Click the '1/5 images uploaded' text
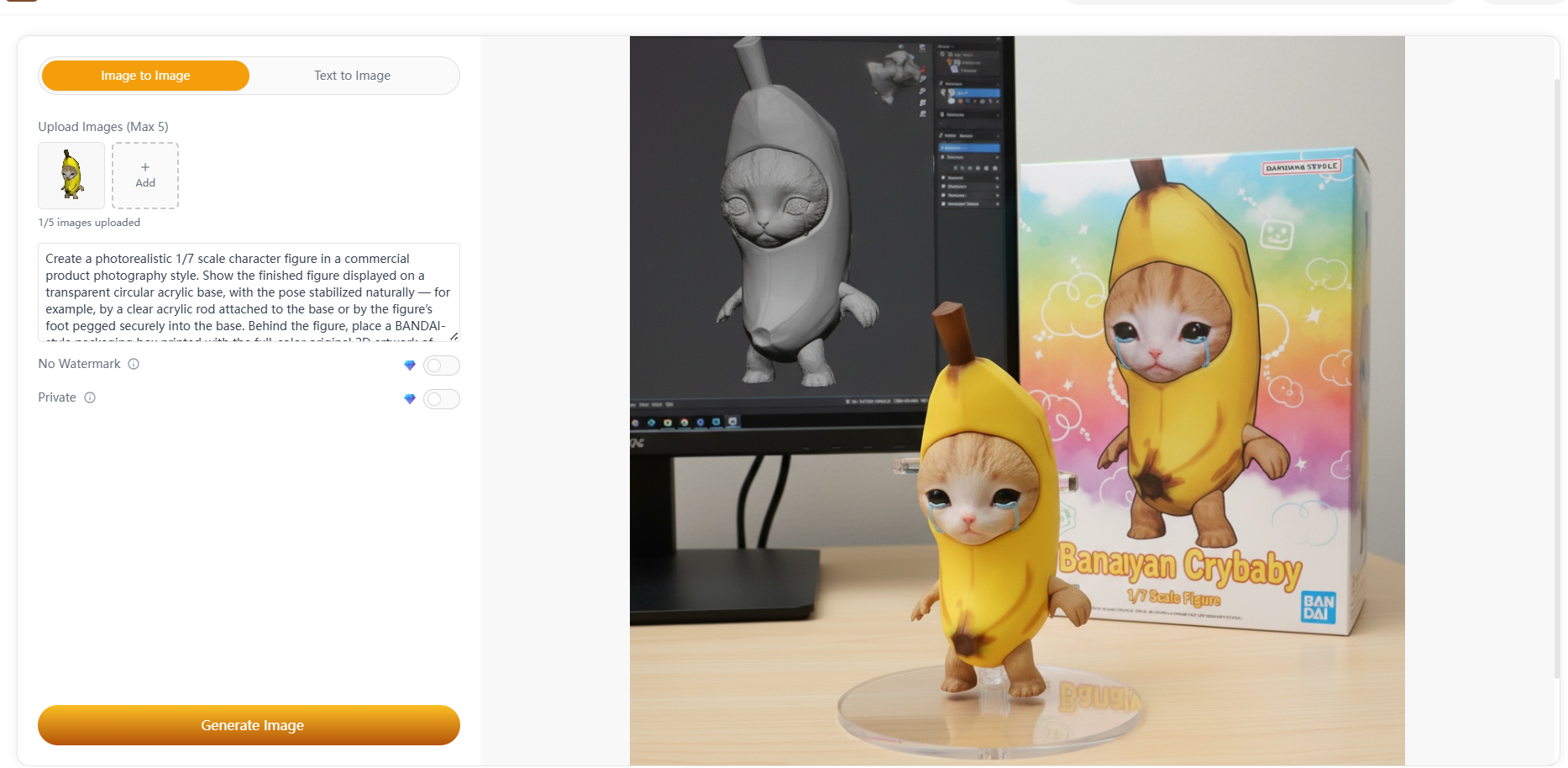1568x768 pixels. pyautogui.click(x=89, y=223)
